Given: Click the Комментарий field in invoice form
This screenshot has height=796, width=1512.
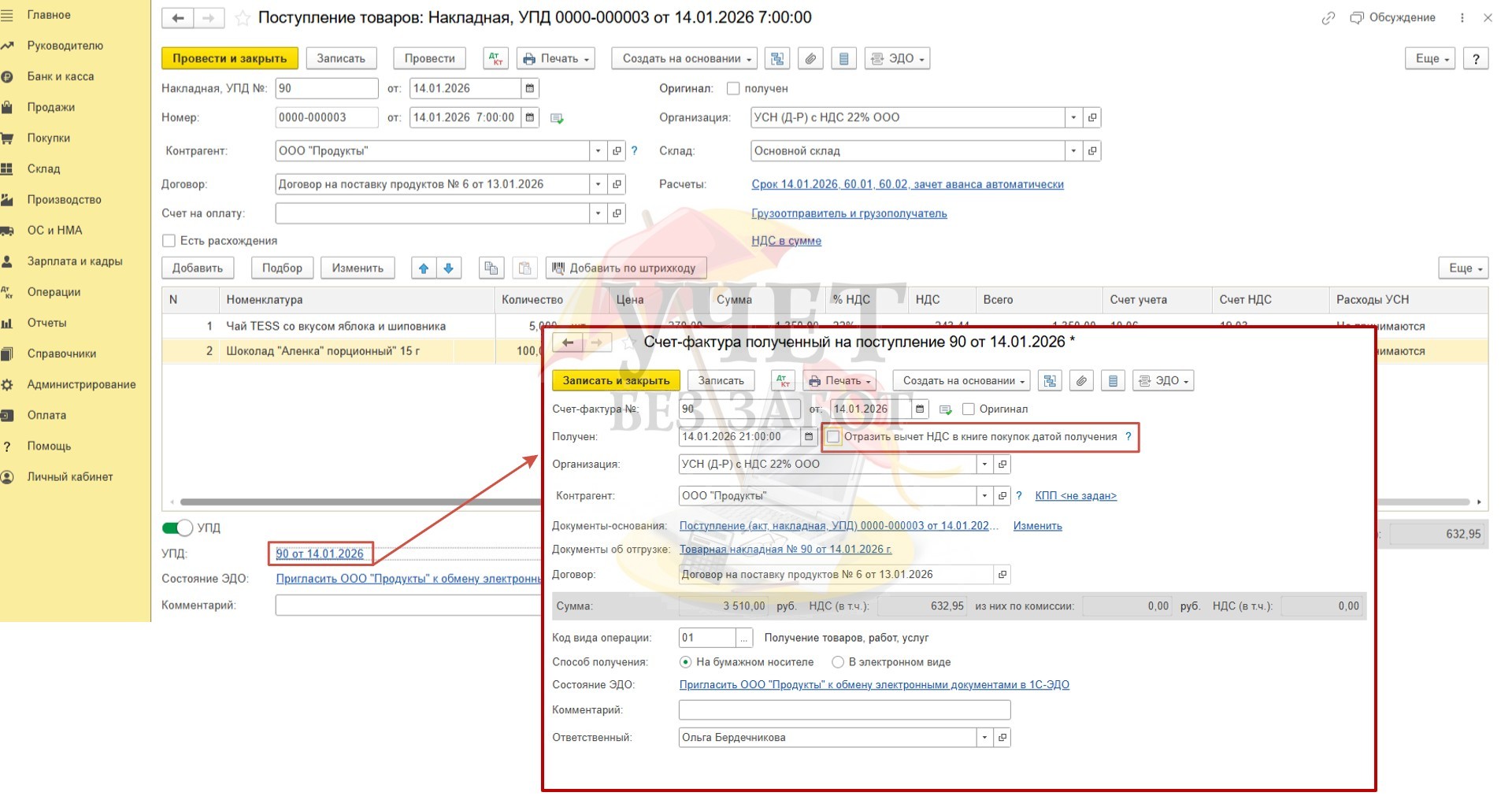Looking at the screenshot, I should [x=844, y=710].
